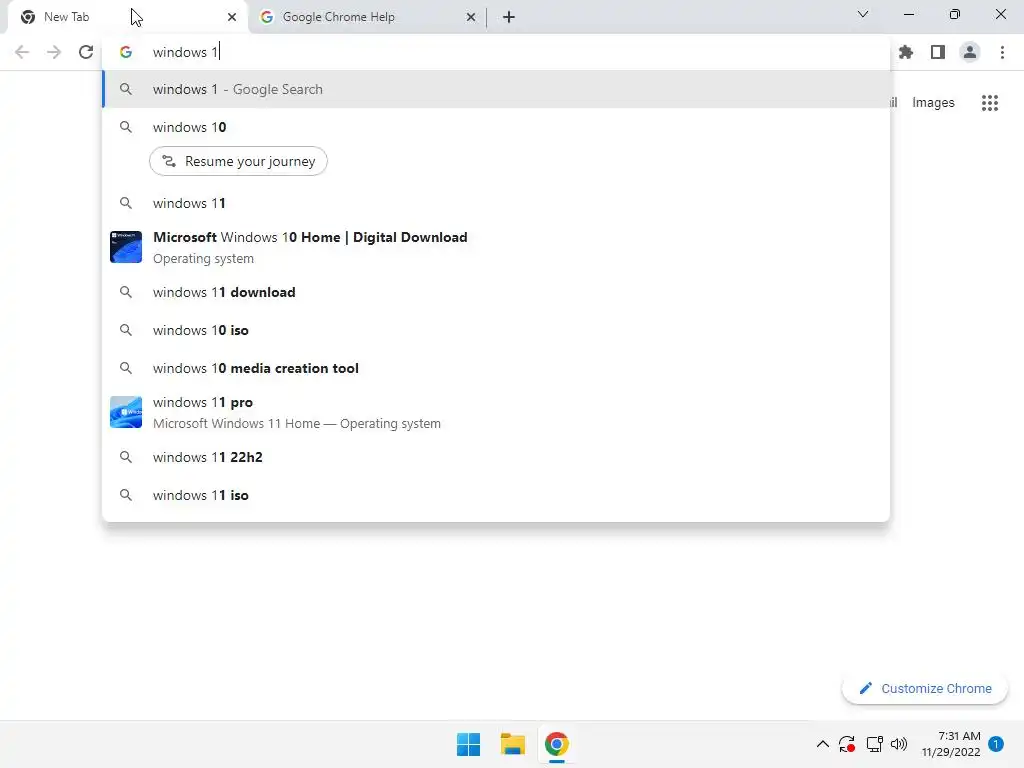Choose 'windows 11 22h2' suggestion
The width and height of the screenshot is (1024, 768).
pyautogui.click(x=496, y=457)
